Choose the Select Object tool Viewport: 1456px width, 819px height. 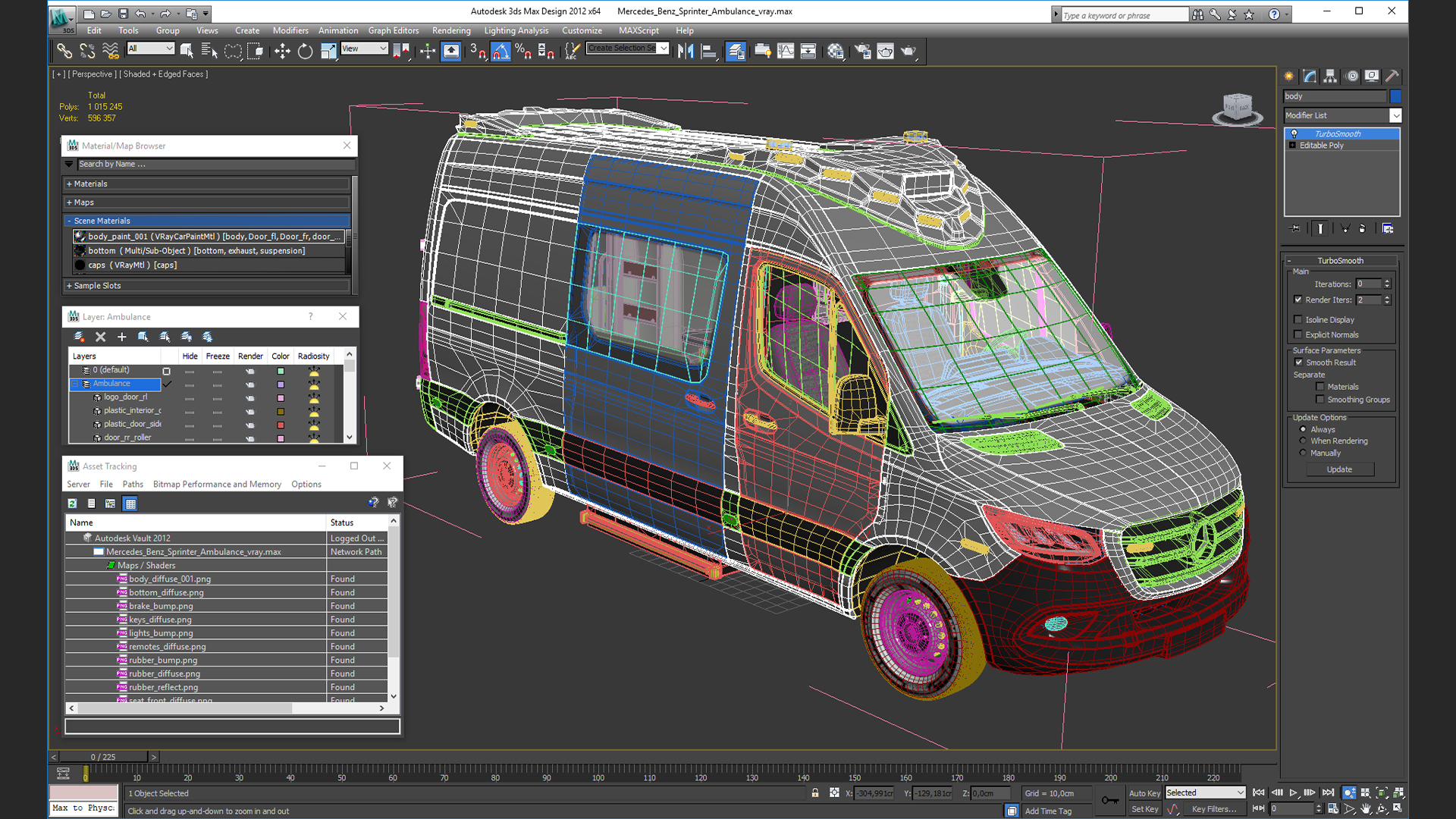(187, 51)
